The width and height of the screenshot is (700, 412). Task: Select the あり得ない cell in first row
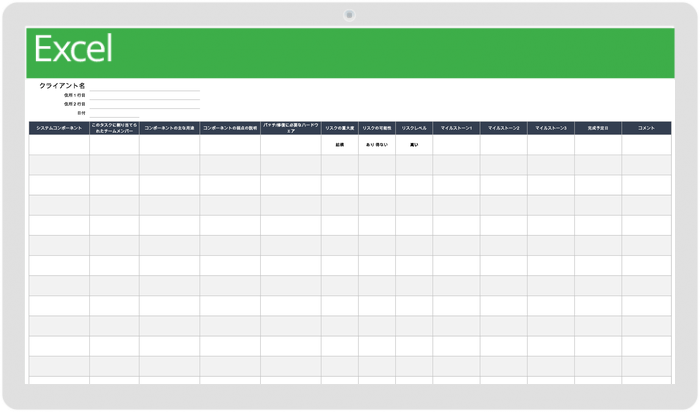tap(377, 145)
